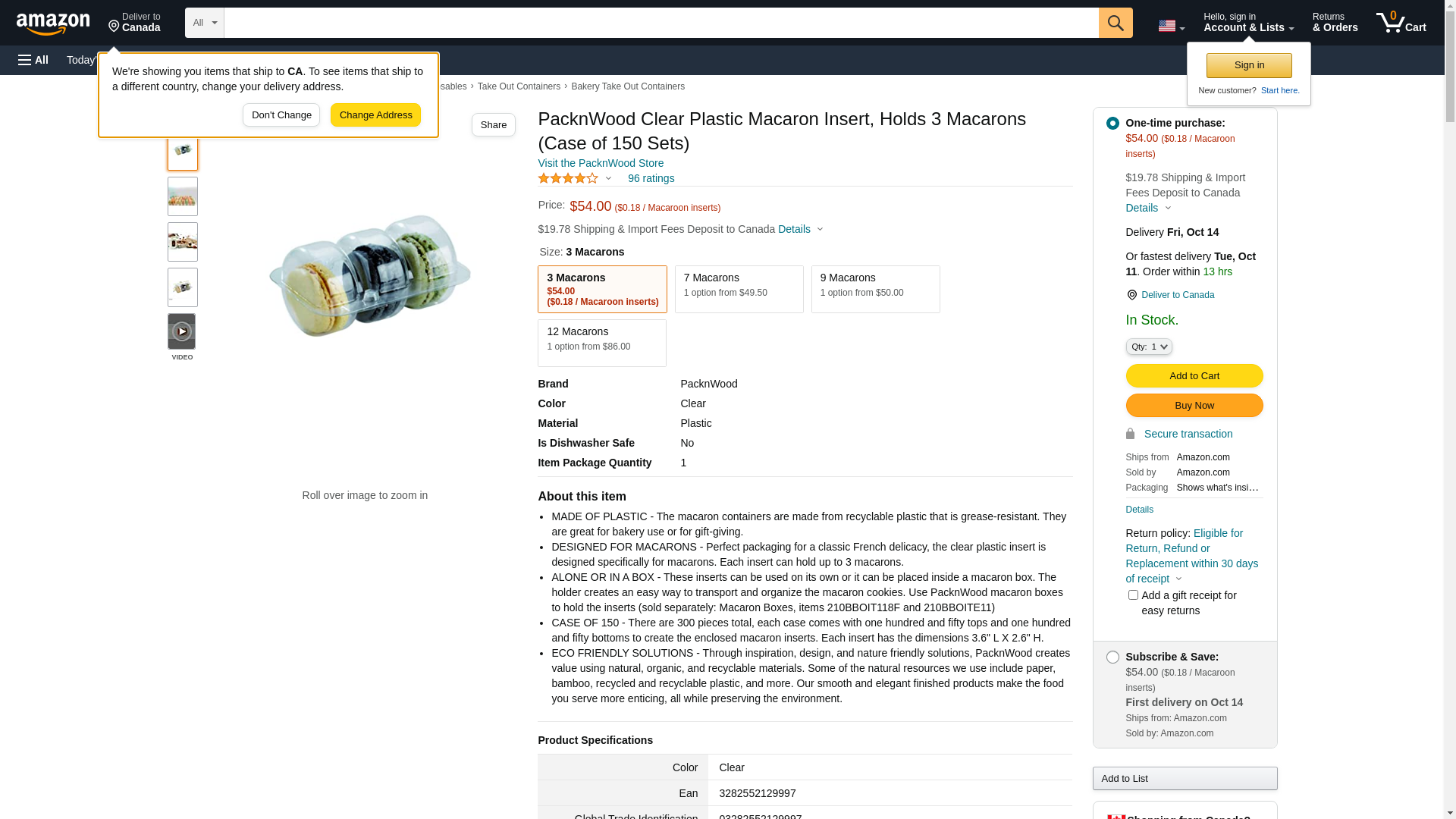
Task: Open the All search category dropdown
Action: 204,23
